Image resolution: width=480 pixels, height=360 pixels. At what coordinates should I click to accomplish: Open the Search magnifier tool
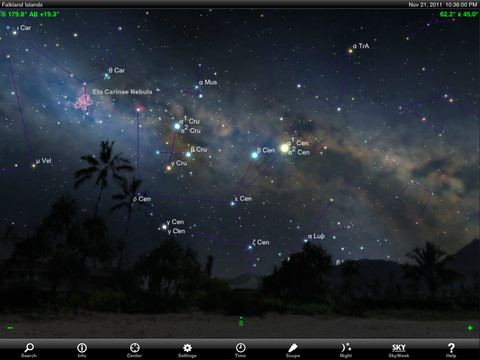29,350
